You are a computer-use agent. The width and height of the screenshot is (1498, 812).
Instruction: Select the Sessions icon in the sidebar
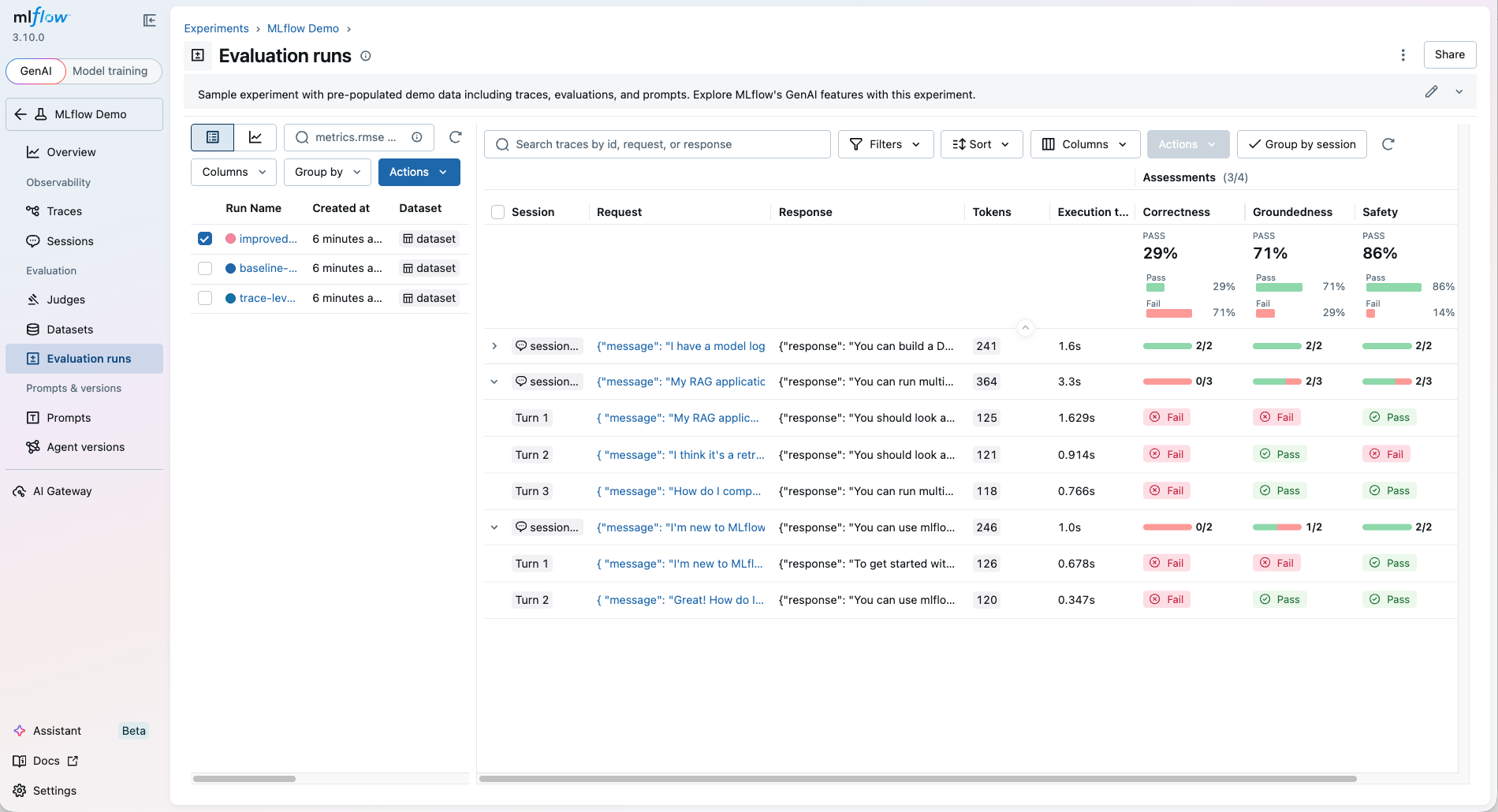click(x=32, y=240)
